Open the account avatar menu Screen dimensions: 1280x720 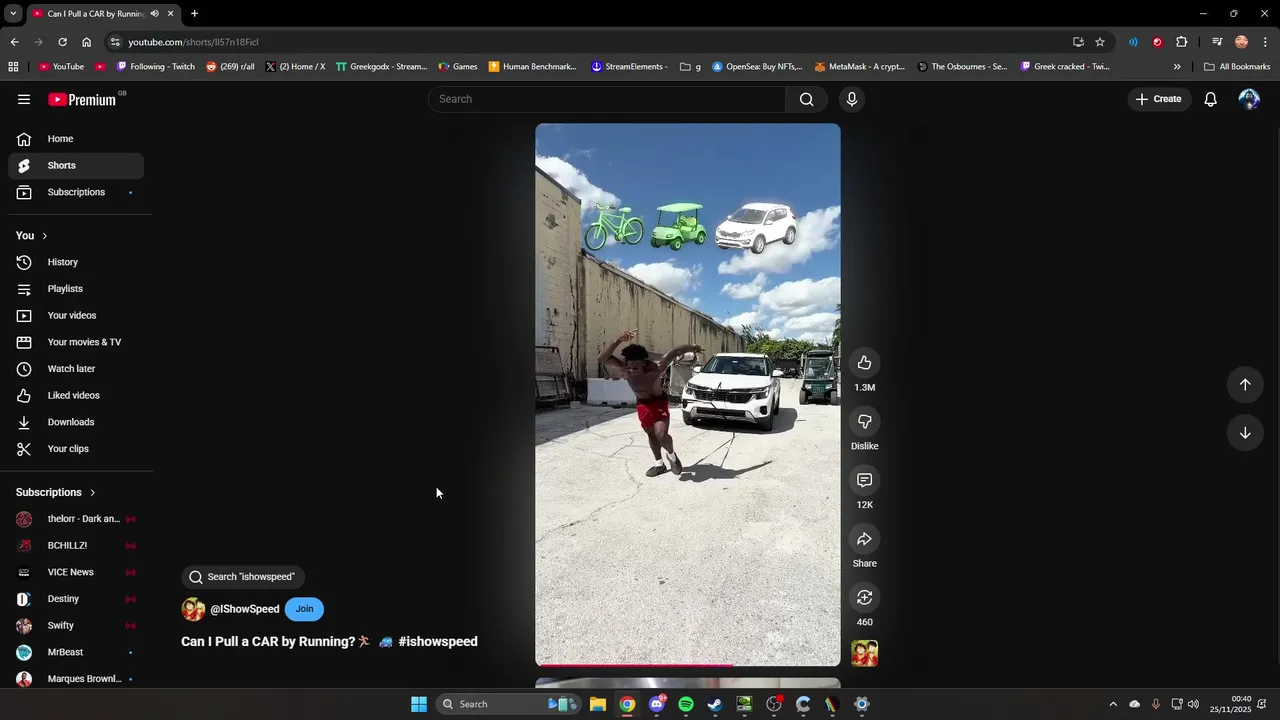pos(1249,99)
